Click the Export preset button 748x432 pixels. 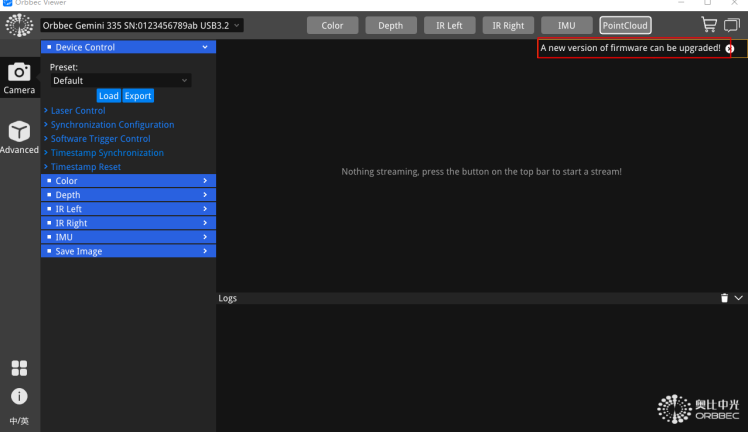tap(138, 96)
